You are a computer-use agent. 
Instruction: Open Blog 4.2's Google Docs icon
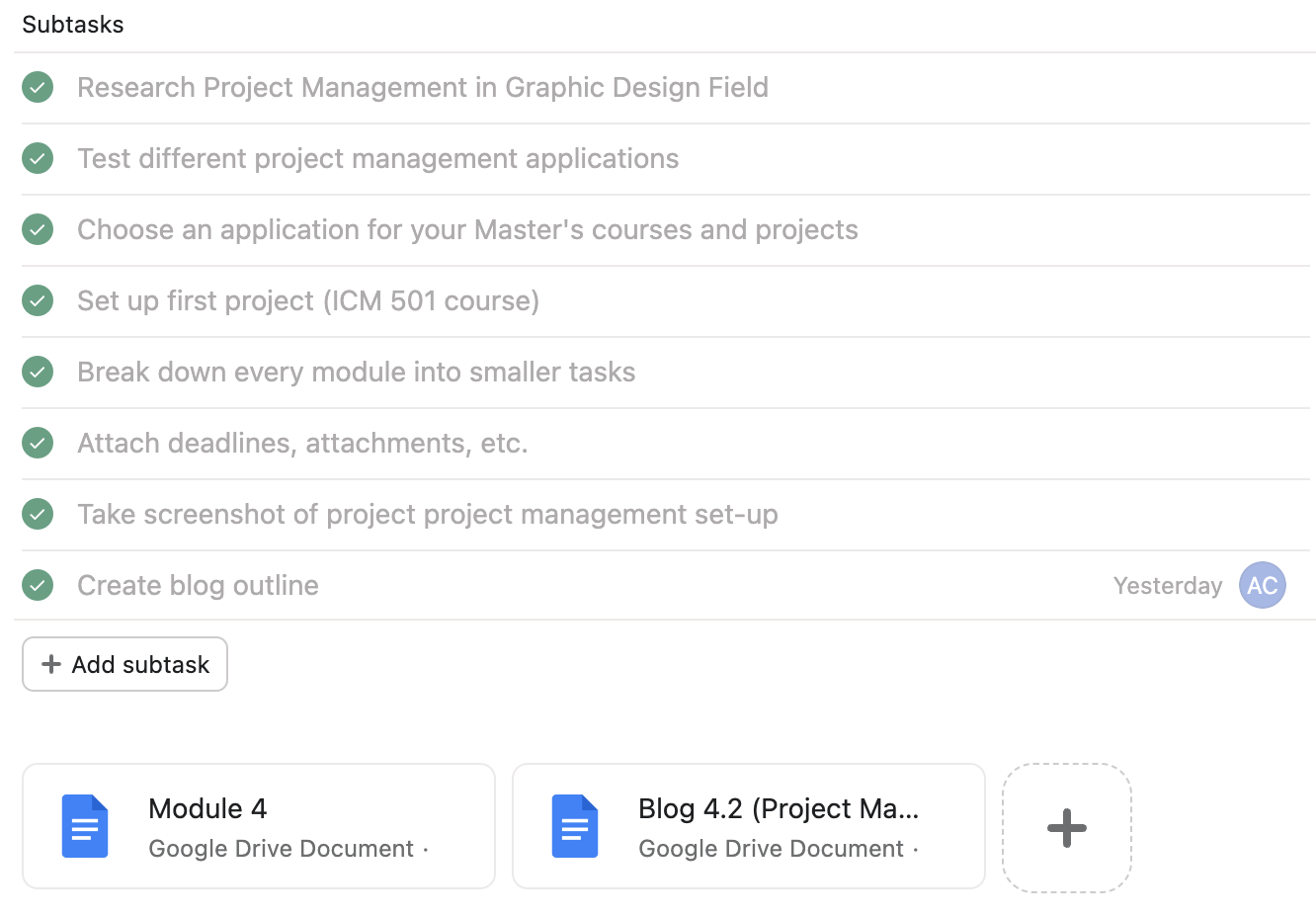point(575,826)
